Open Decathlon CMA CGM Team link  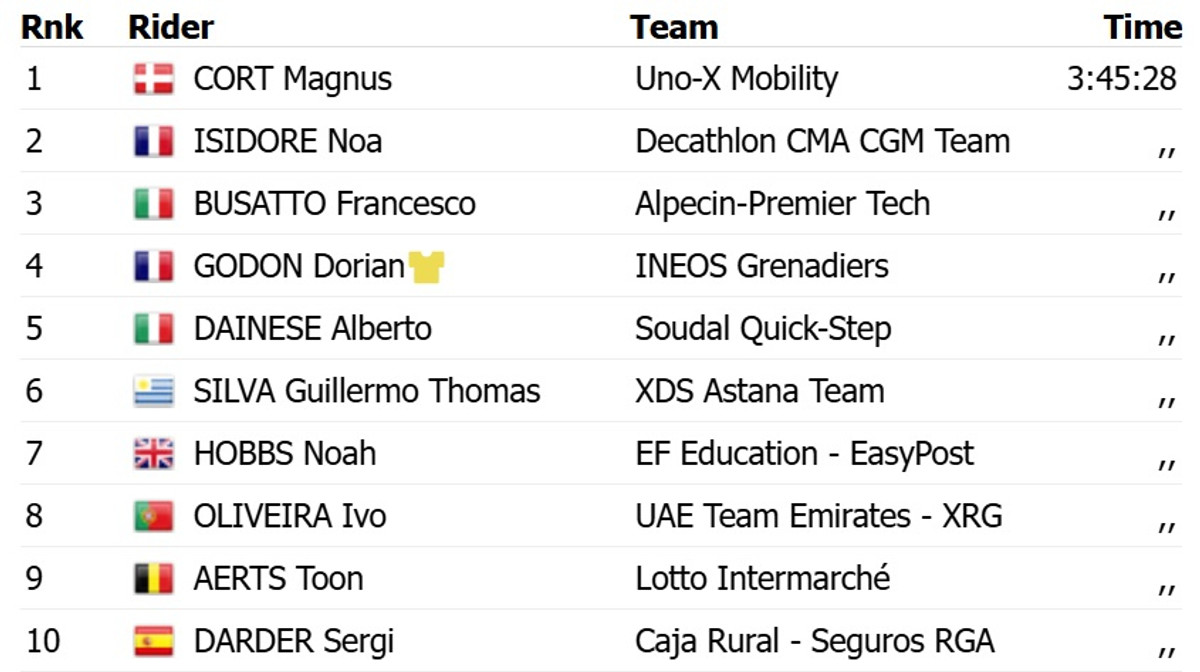pyautogui.click(x=822, y=142)
